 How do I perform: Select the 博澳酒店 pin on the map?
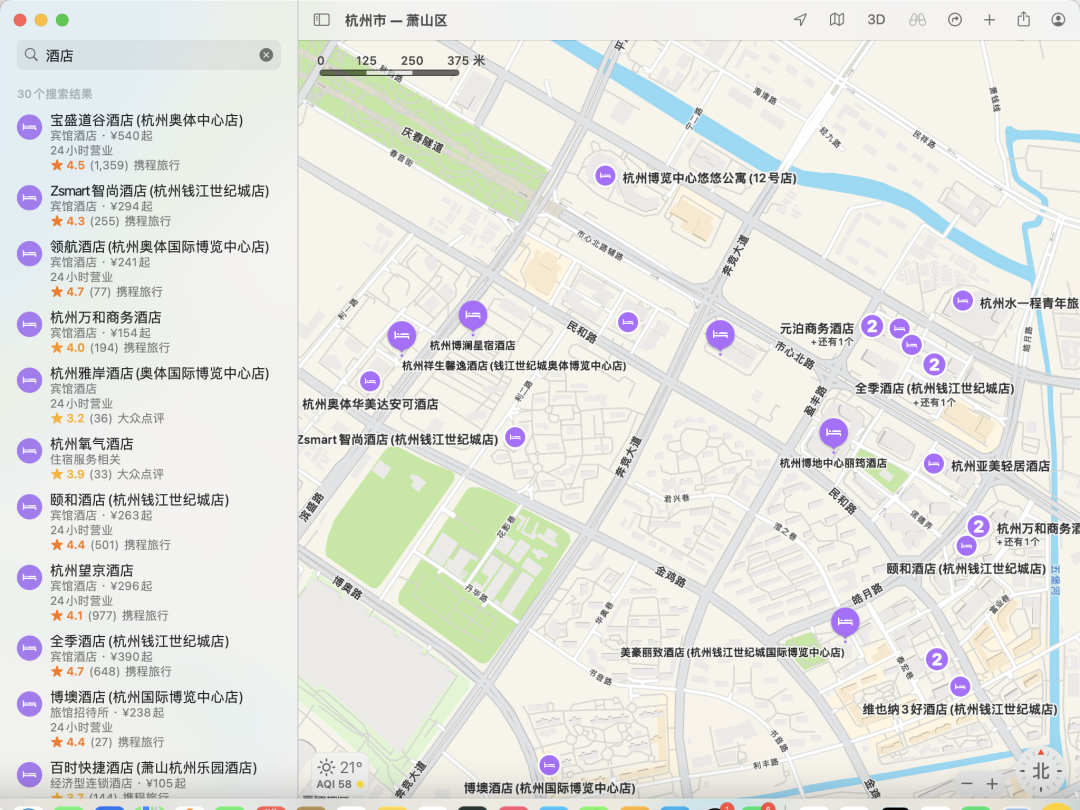coord(549,765)
